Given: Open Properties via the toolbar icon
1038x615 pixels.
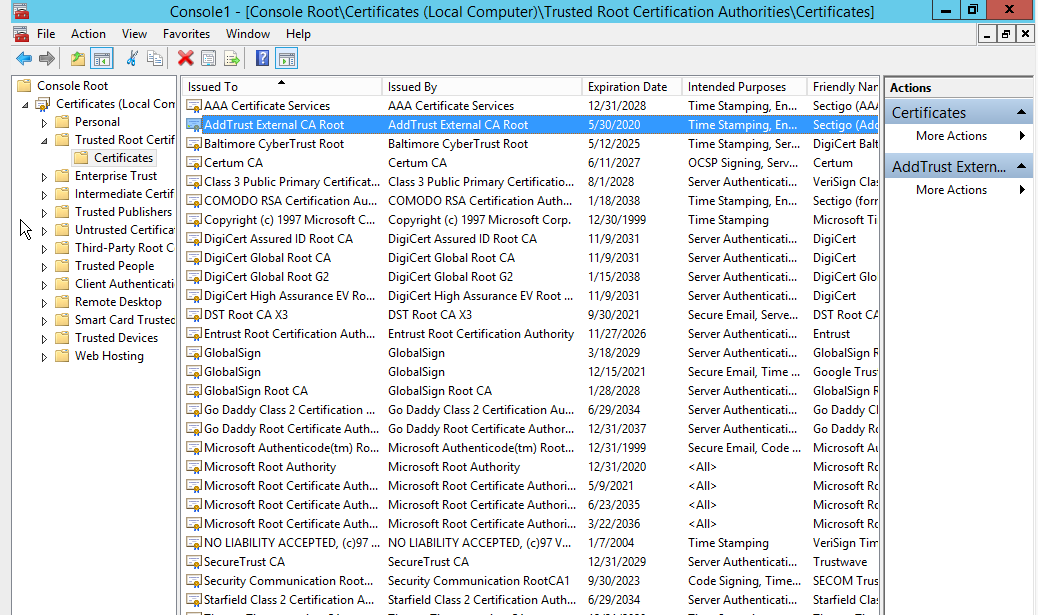Looking at the screenshot, I should tap(209, 59).
